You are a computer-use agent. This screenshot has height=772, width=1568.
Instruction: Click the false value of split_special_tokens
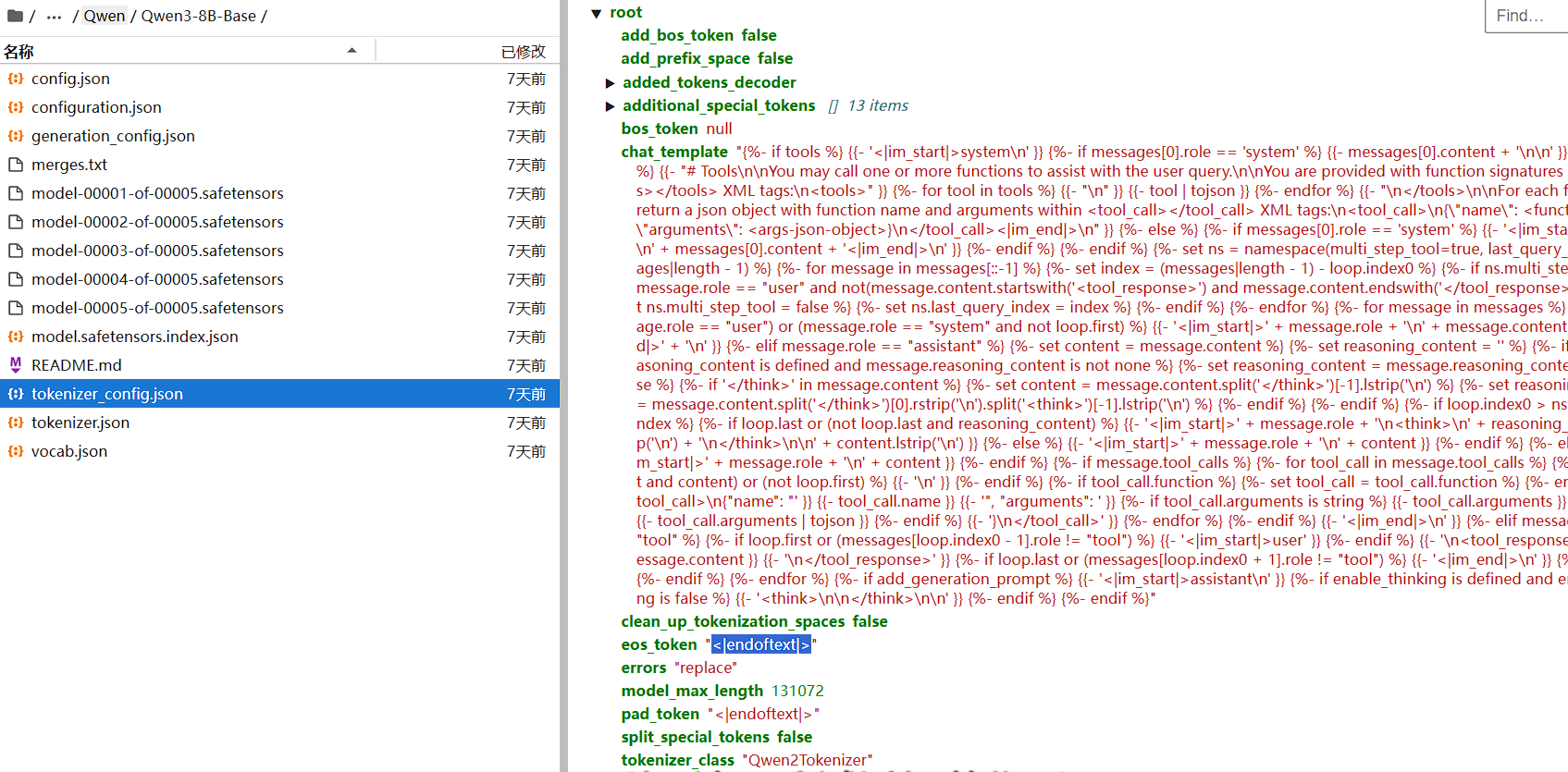795,737
